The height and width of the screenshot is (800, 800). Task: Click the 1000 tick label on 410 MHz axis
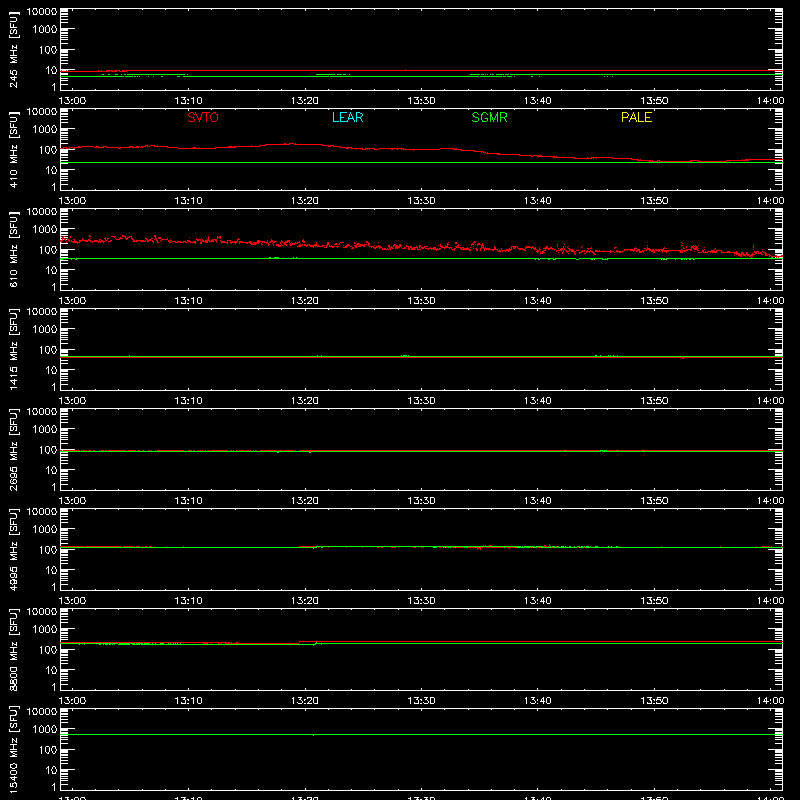[45, 130]
